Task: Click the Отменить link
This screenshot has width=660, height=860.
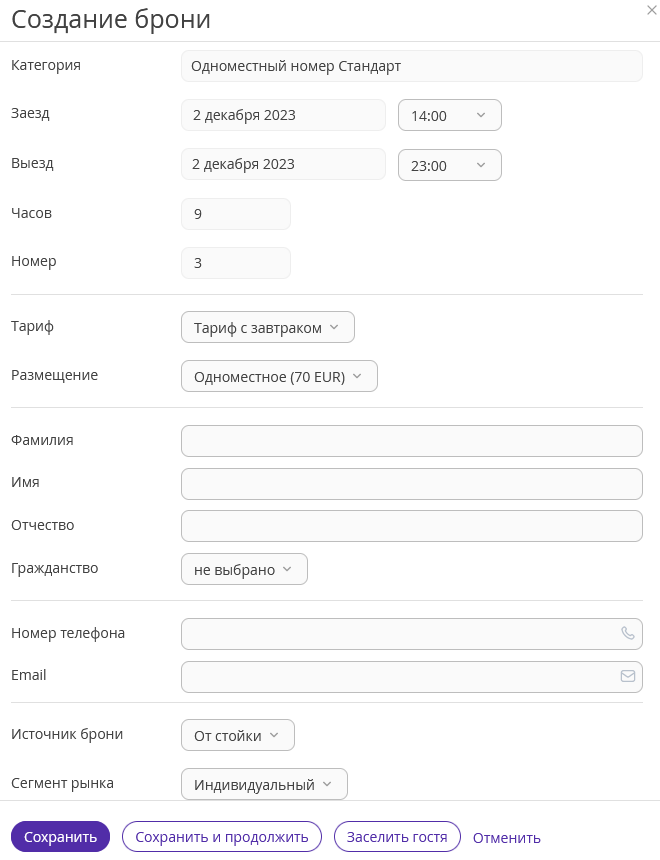Action: click(x=507, y=838)
